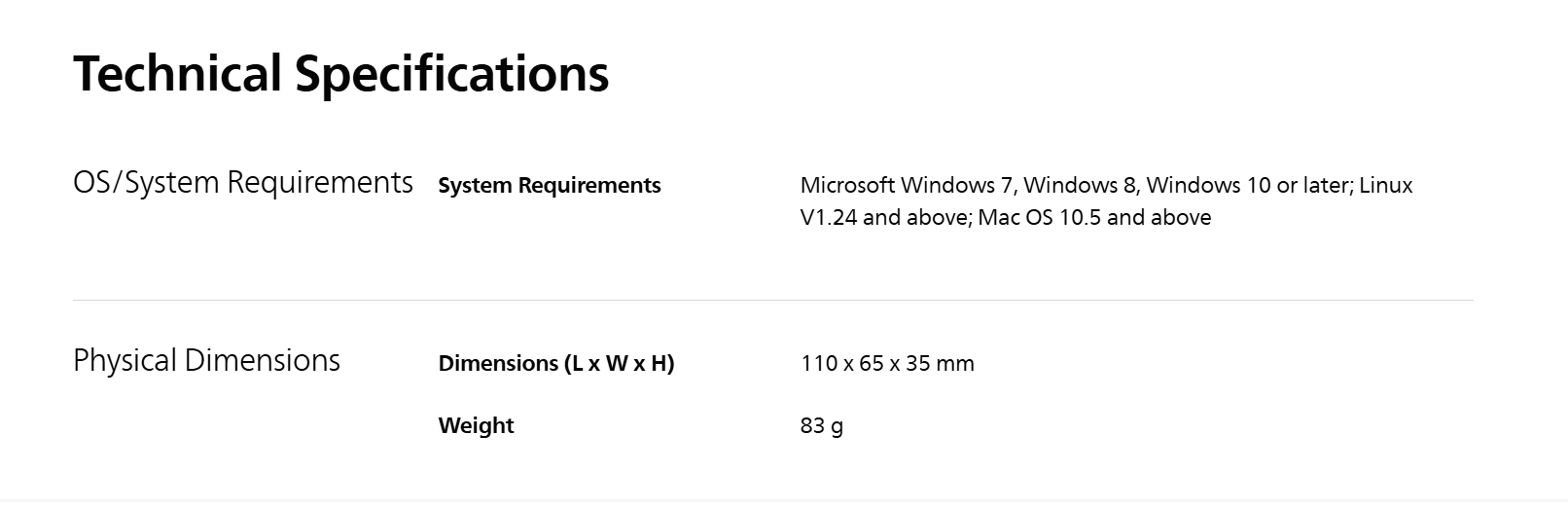The height and width of the screenshot is (508, 1568).
Task: Click the word Microsoft in requirements text
Action: 847,185
